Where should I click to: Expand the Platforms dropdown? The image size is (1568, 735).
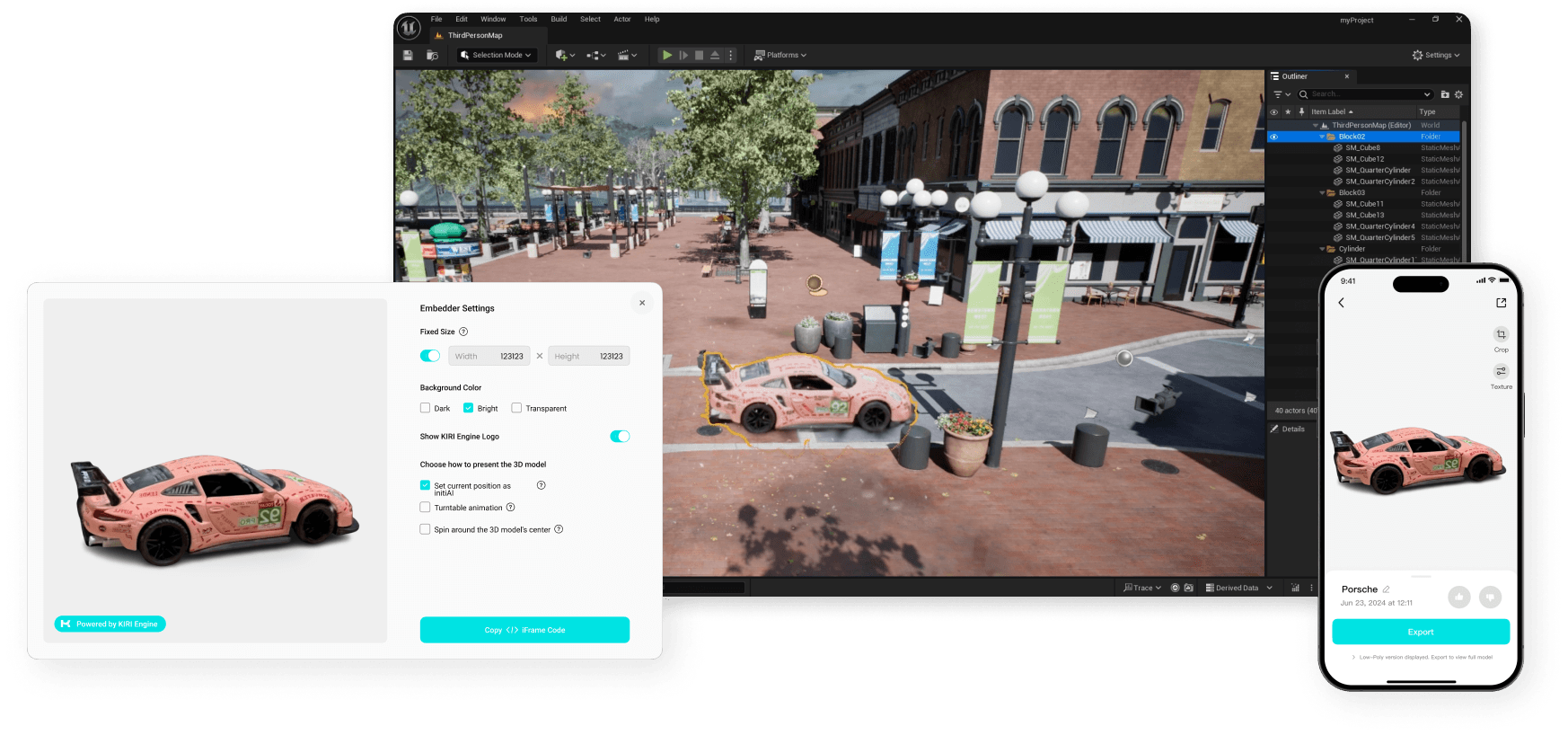pos(780,55)
